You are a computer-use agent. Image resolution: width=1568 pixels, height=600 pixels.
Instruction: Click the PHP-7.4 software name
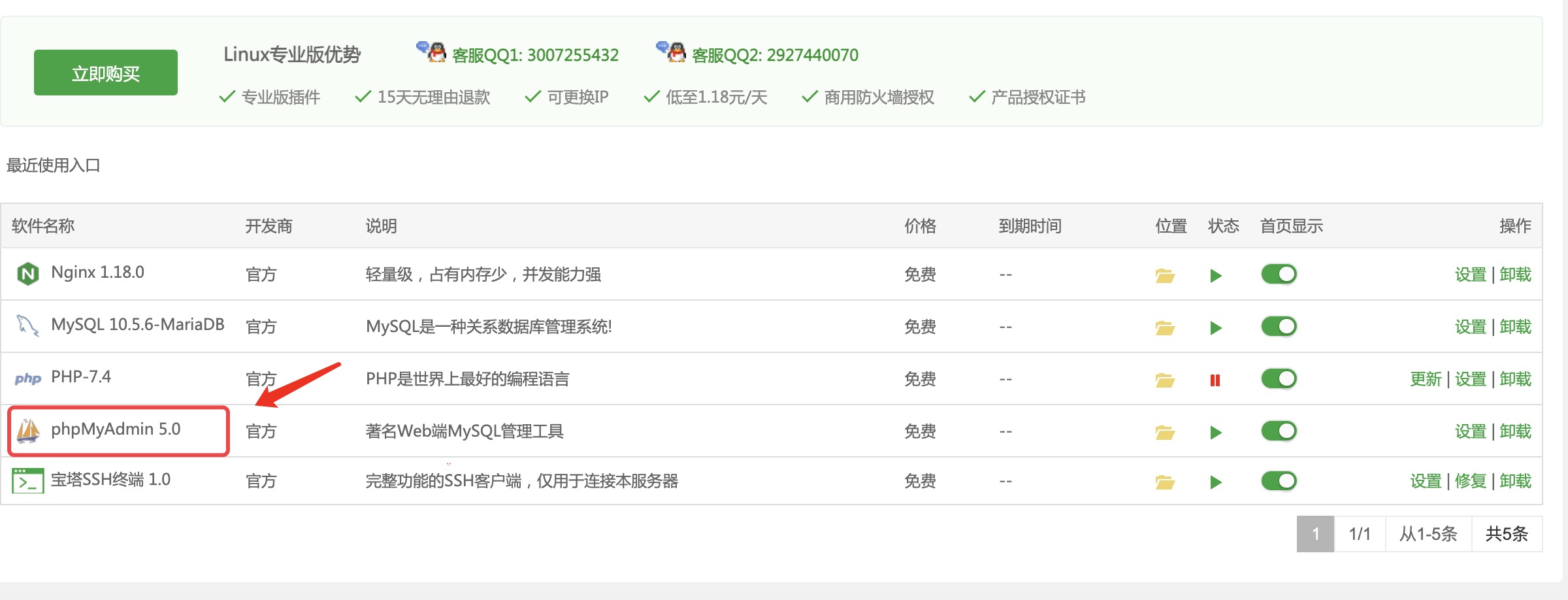[81, 376]
